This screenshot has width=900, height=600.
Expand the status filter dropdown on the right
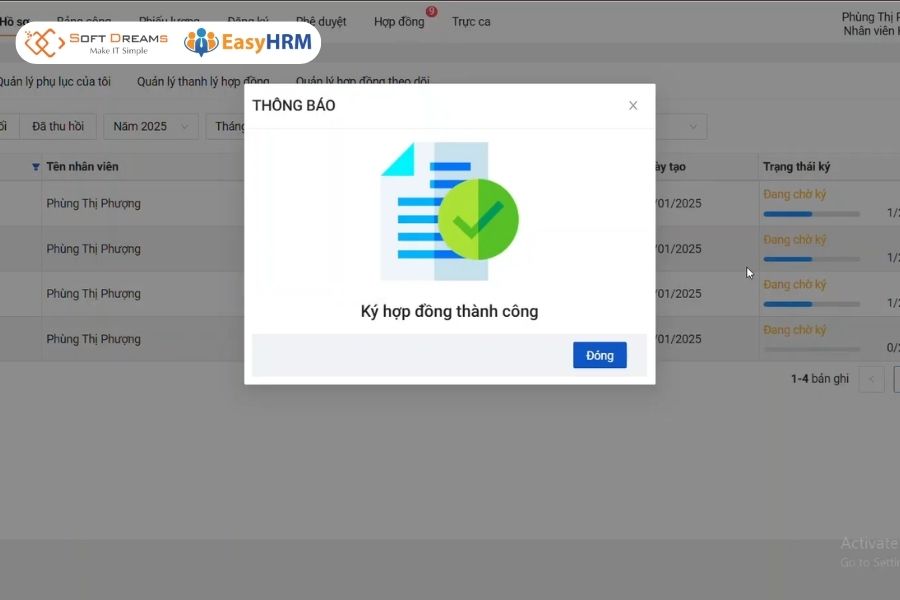coord(693,126)
